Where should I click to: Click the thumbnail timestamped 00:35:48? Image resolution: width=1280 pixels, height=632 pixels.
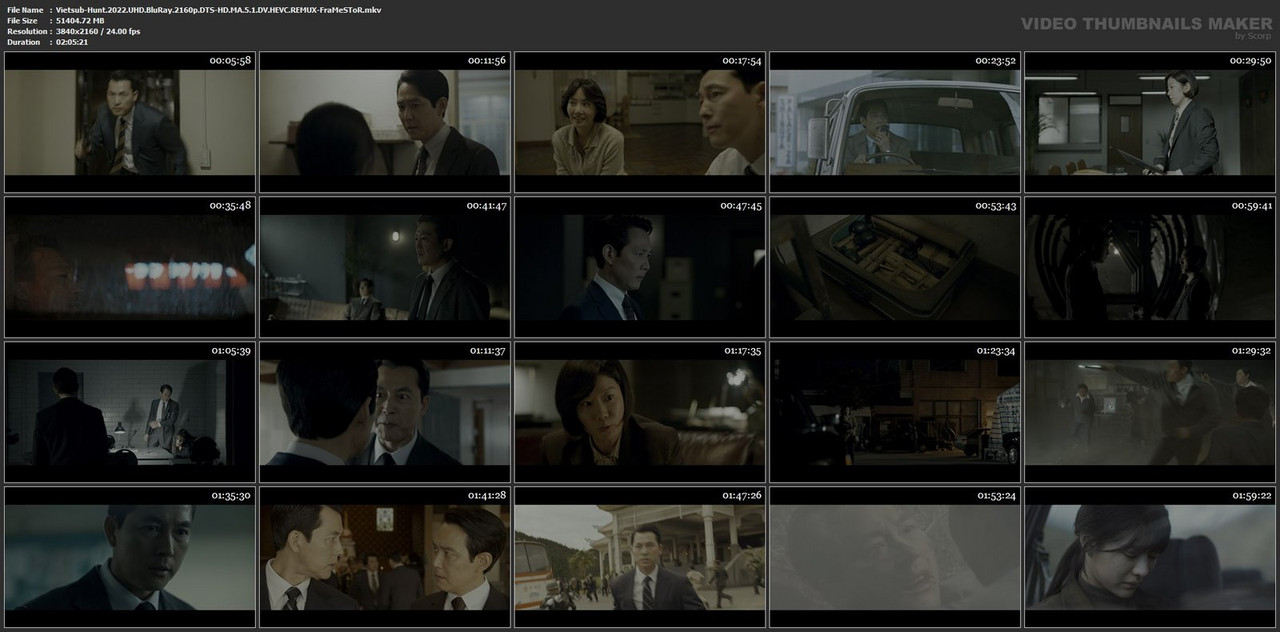[130, 267]
